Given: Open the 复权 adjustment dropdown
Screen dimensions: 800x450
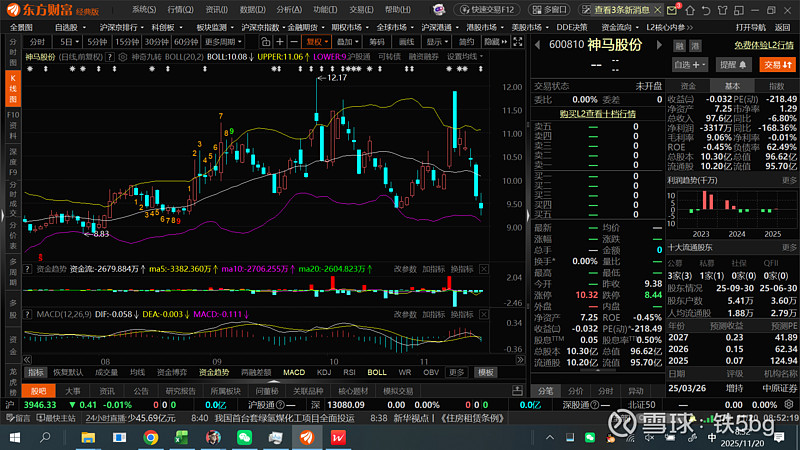Looking at the screenshot, I should click(316, 42).
